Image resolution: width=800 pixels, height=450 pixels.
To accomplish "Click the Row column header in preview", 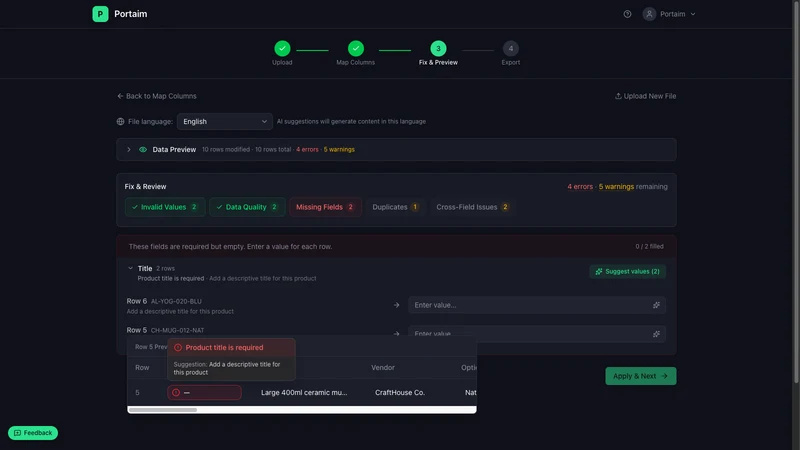I will click(x=142, y=367).
